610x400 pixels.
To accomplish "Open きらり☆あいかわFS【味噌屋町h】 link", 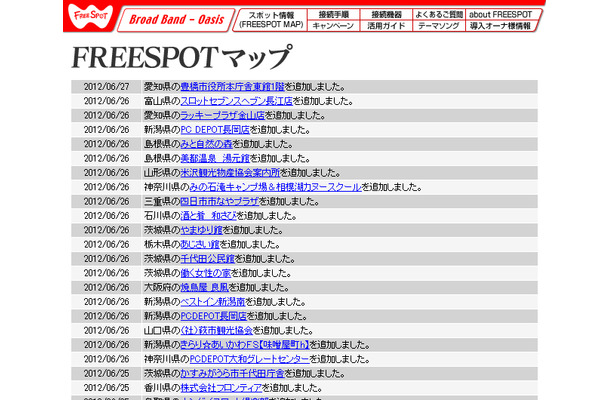I will tap(245, 345).
